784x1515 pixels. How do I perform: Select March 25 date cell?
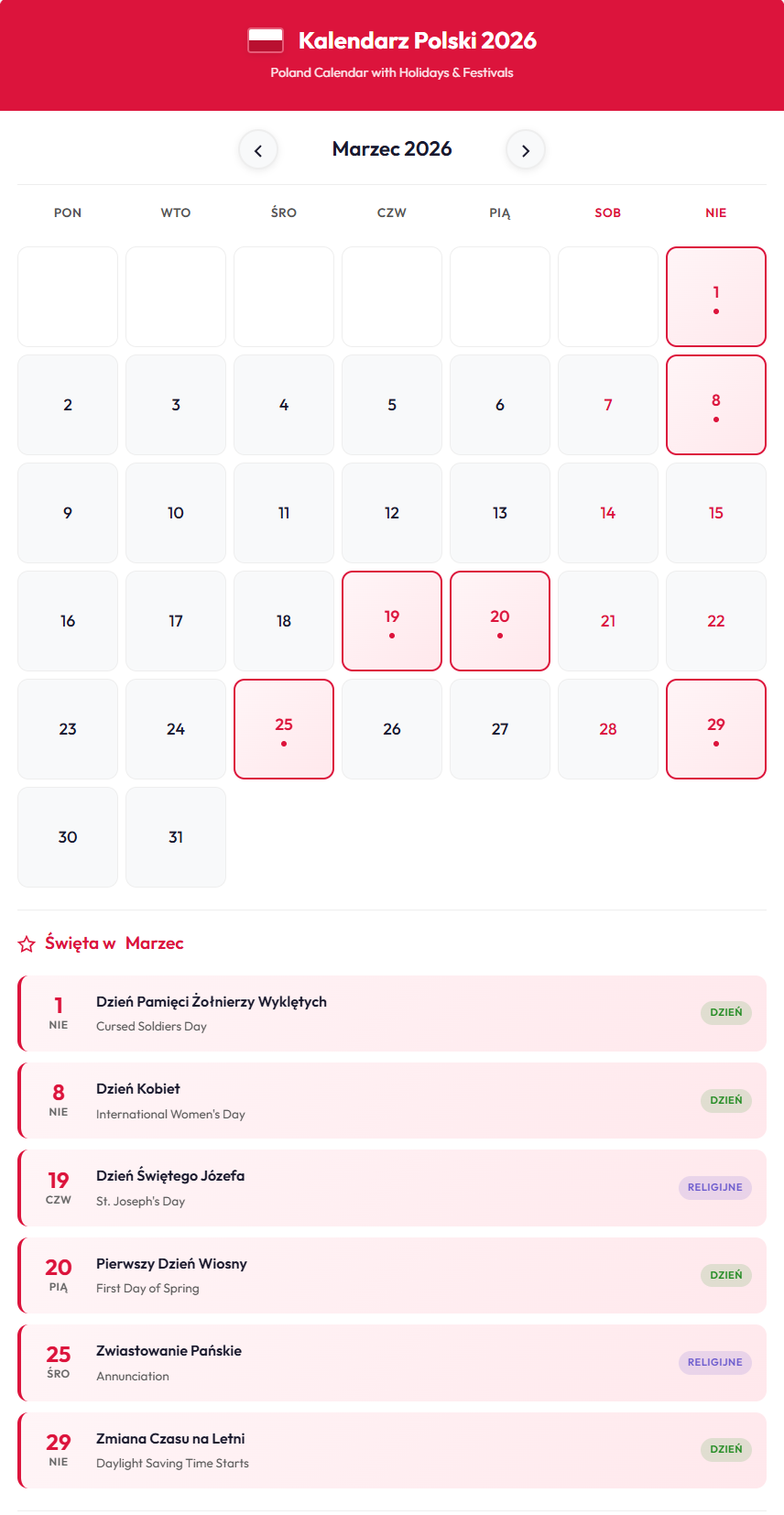pyautogui.click(x=284, y=729)
